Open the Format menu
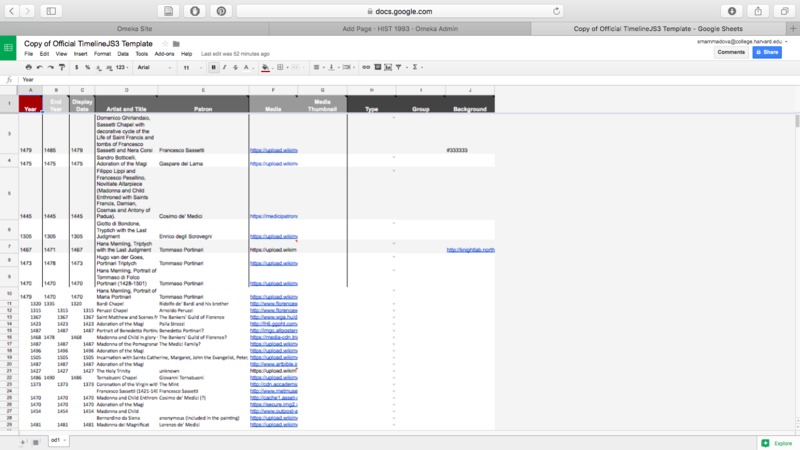 click(x=103, y=54)
